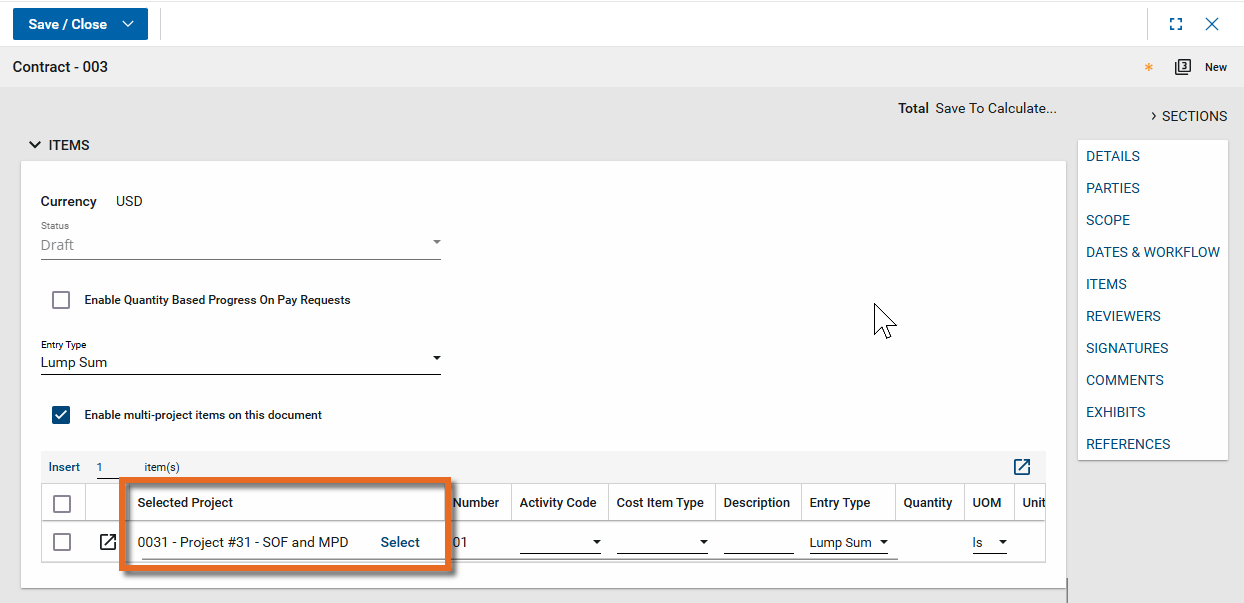The image size is (1244, 603).
Task: Jump to the DATES & WORKFLOW section
Action: 1152,252
